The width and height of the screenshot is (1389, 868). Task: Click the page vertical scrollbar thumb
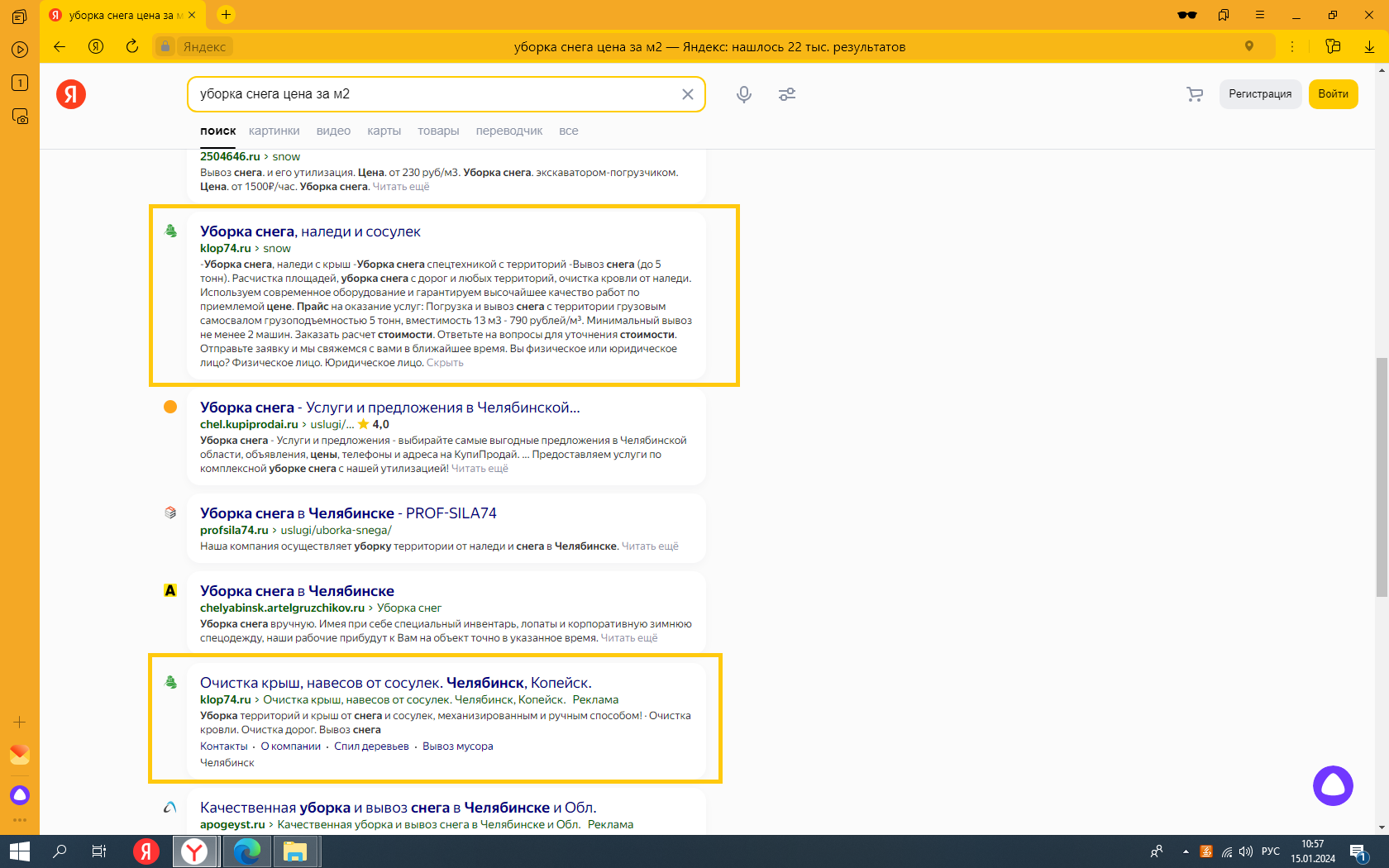coord(1382,477)
